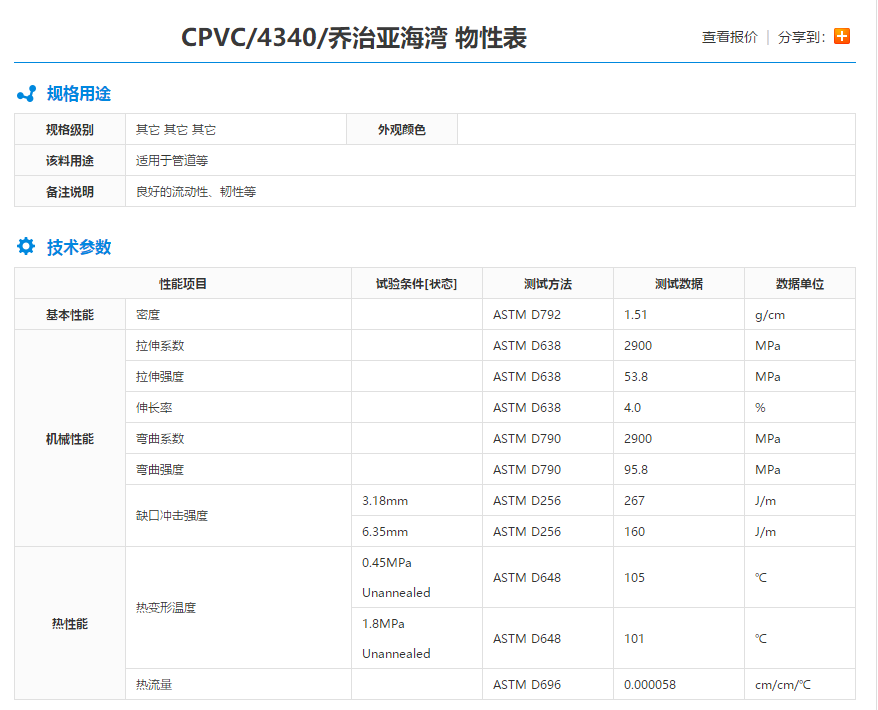Click the blue share icon after 分享到
The image size is (878, 710).
pos(842,34)
